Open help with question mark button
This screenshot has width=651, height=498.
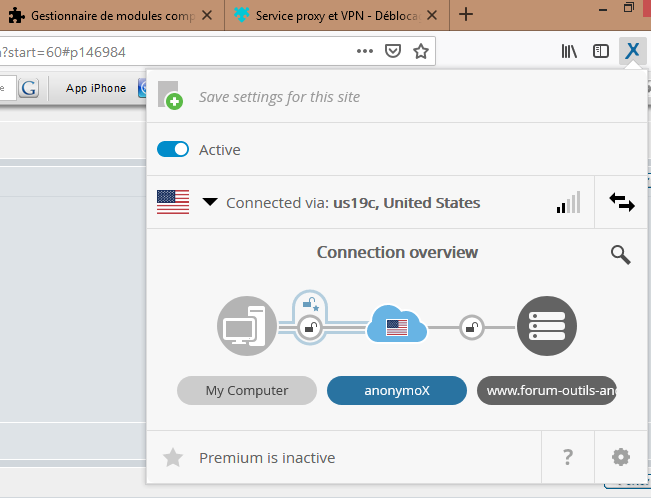tap(568, 457)
